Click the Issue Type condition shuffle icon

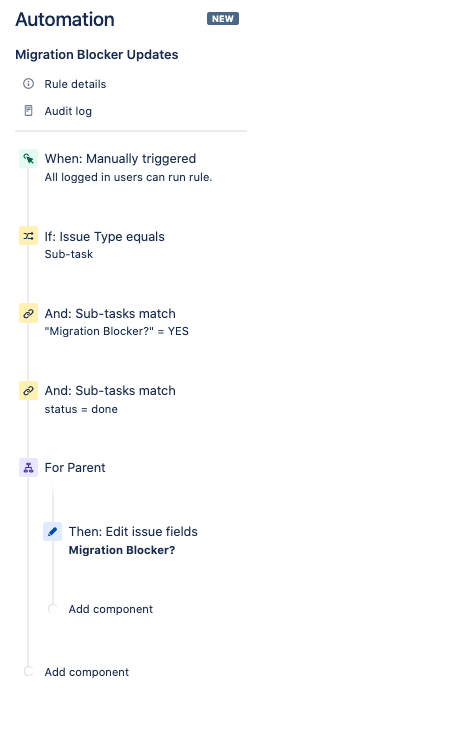click(28, 236)
